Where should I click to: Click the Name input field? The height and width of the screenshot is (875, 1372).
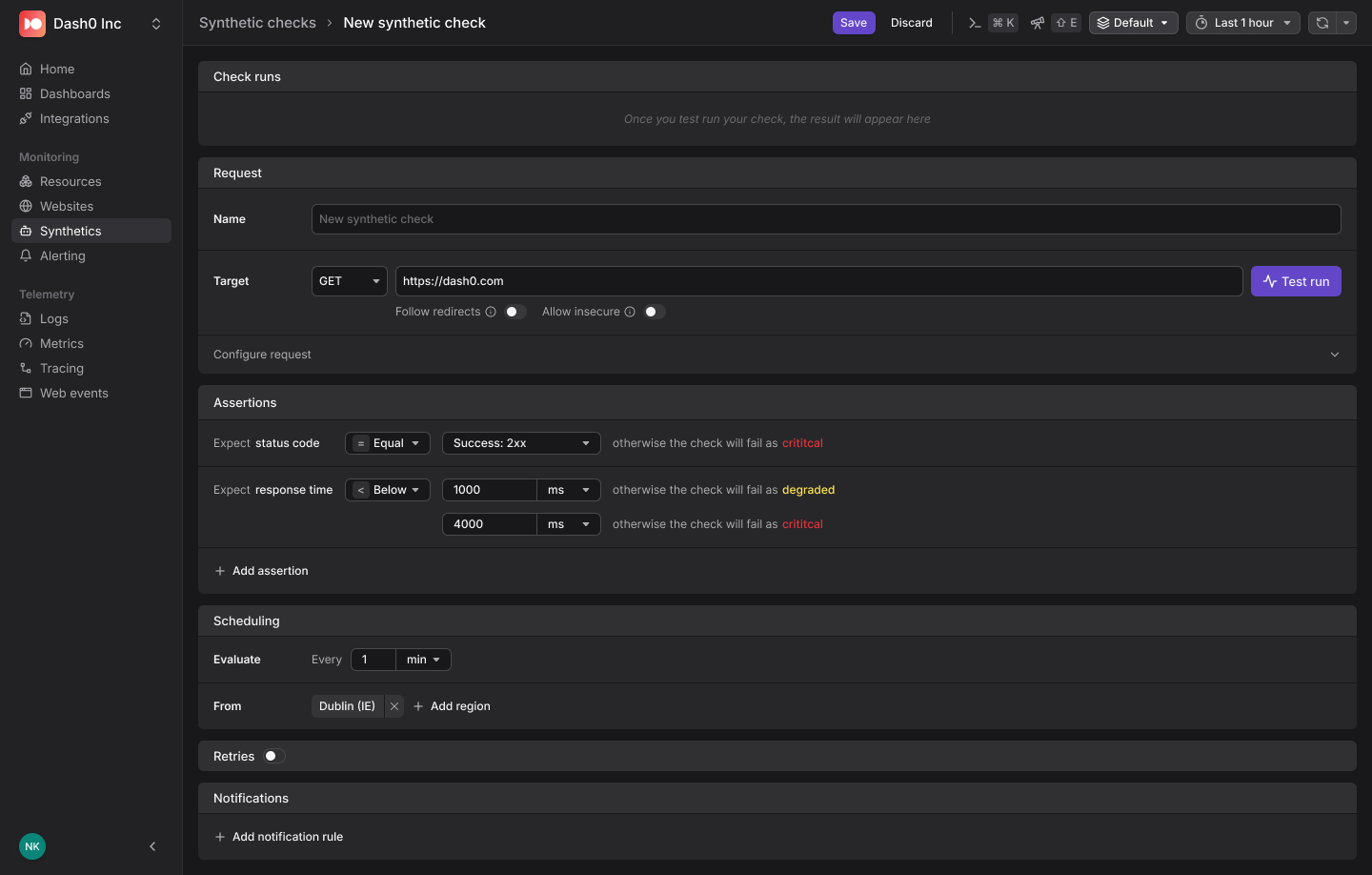(826, 219)
